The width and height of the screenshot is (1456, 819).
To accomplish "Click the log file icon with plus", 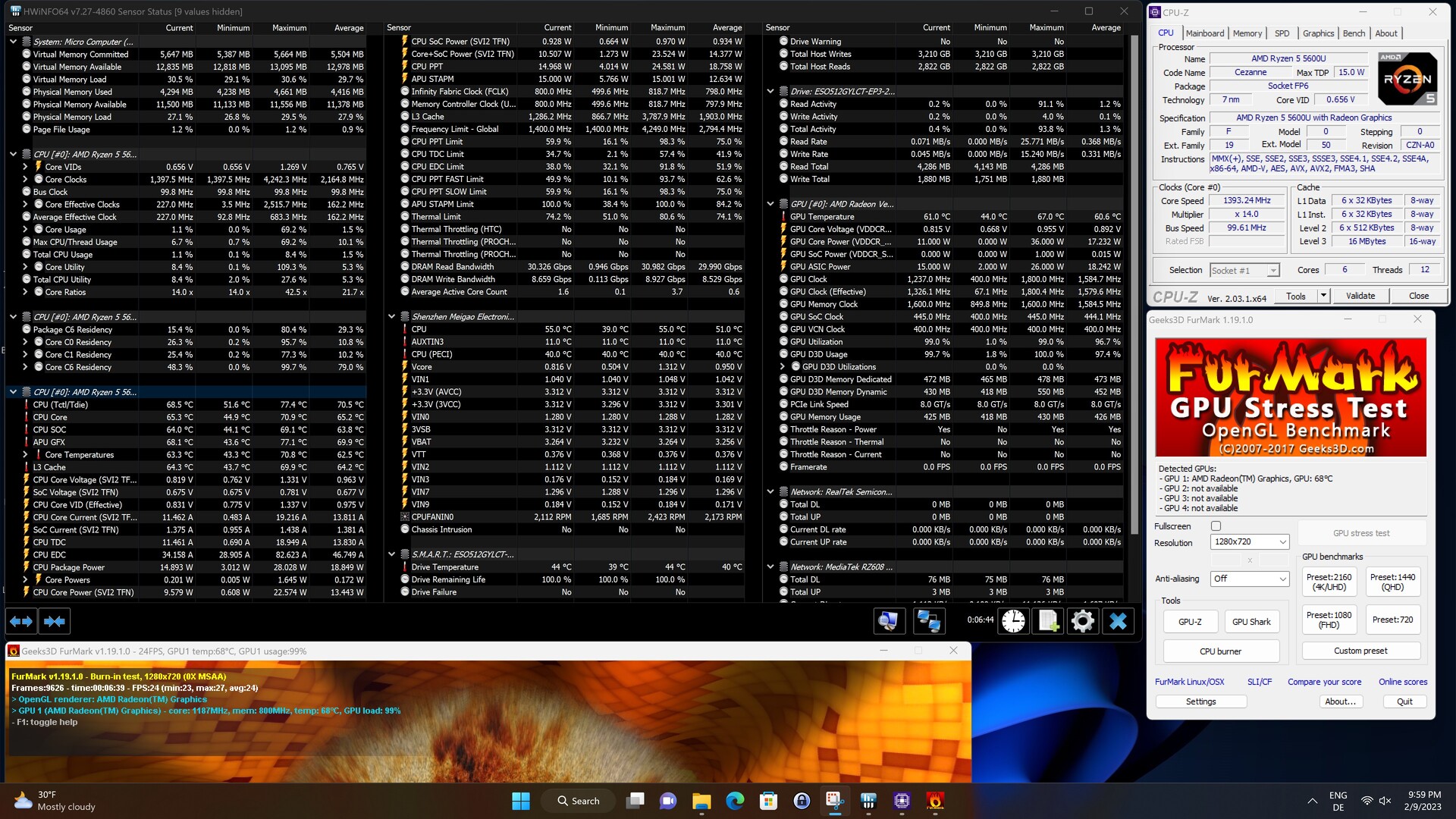I will click(1048, 622).
